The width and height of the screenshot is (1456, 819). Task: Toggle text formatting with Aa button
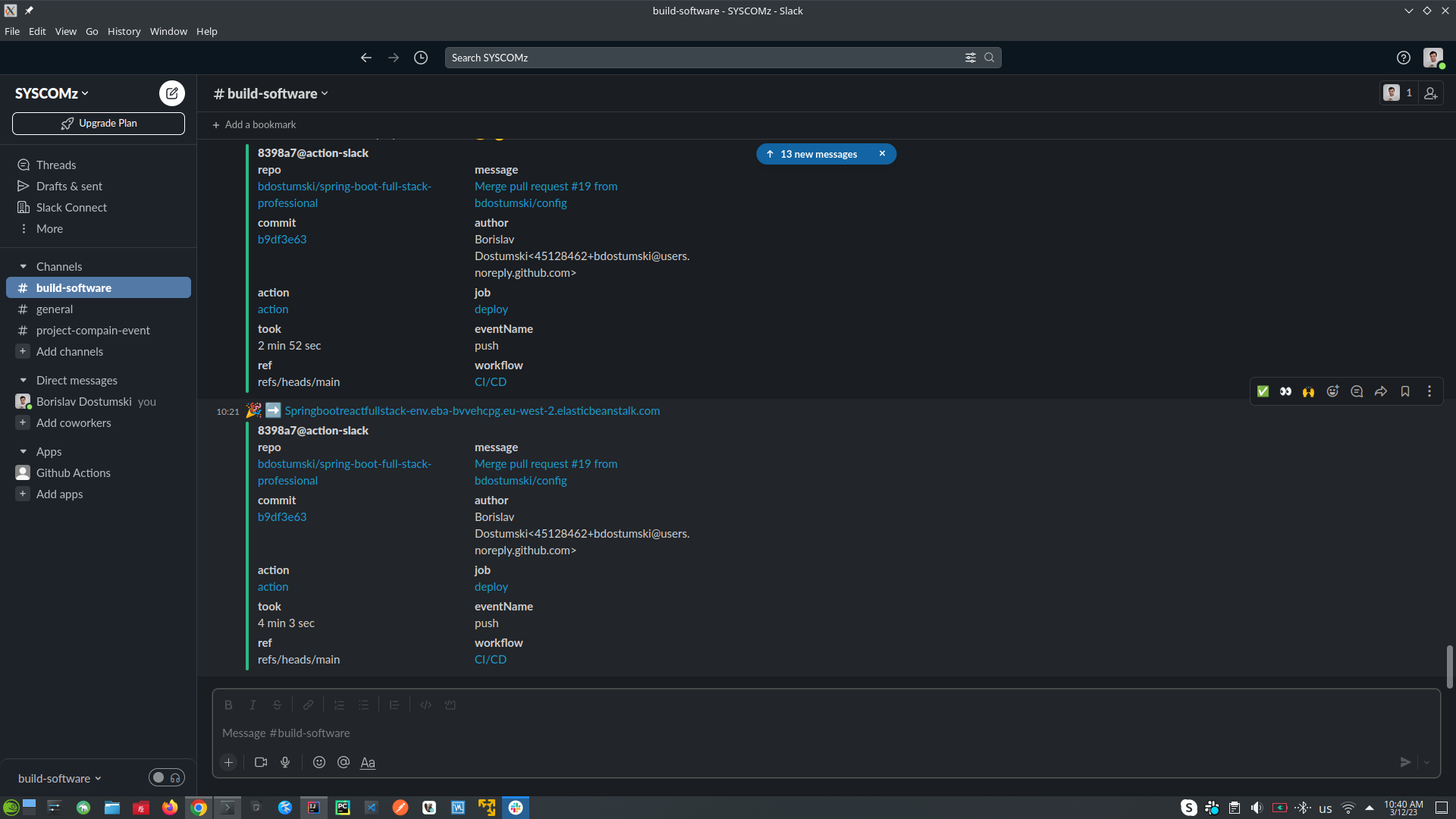[x=368, y=762]
